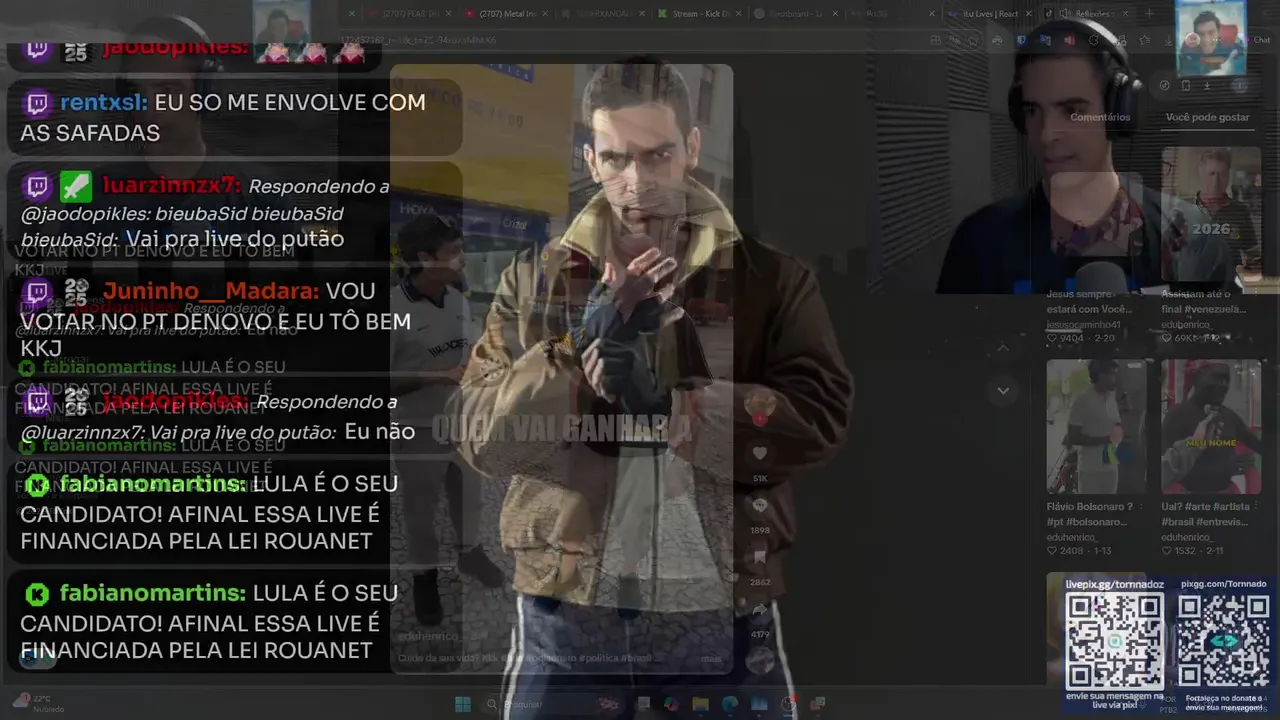Click message 'EU SO ME ENVOLVE COM AS SAFADAS'
Screen dimensions: 1280x720
coord(223,118)
